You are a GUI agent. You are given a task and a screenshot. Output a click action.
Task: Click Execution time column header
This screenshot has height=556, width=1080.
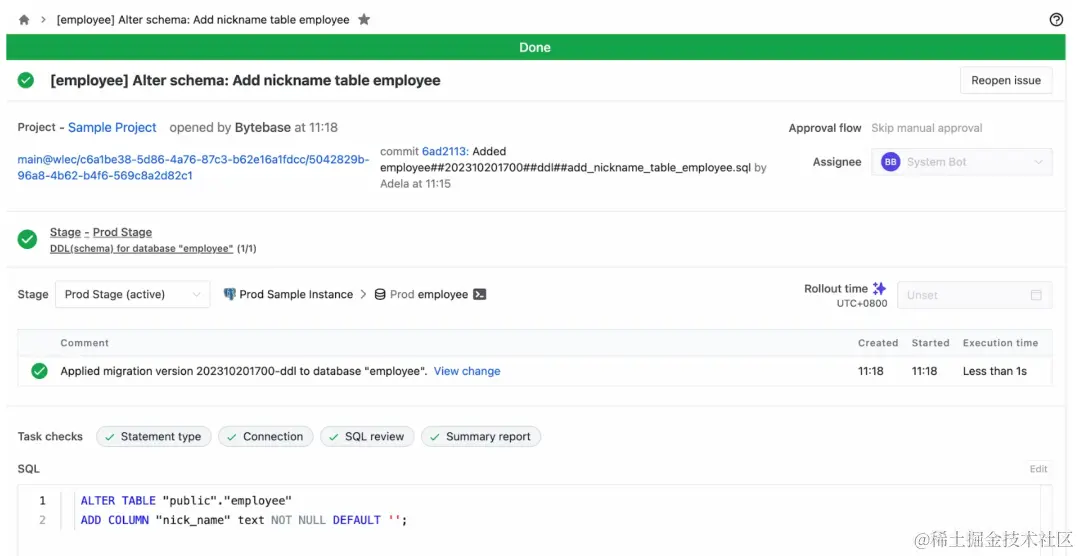pyautogui.click(x=1000, y=343)
